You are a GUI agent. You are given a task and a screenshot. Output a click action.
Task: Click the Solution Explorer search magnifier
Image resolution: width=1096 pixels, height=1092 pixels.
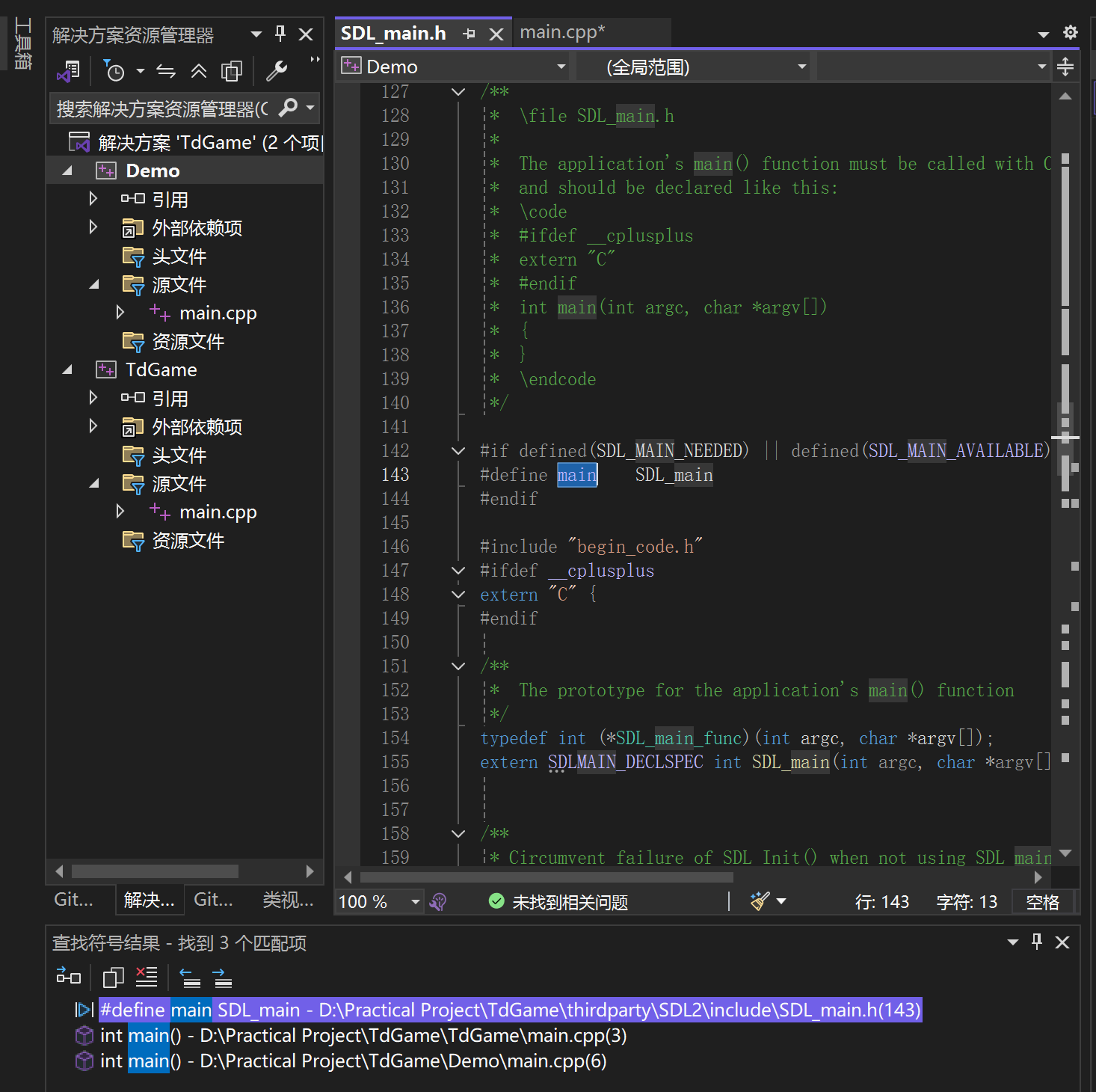tap(288, 108)
